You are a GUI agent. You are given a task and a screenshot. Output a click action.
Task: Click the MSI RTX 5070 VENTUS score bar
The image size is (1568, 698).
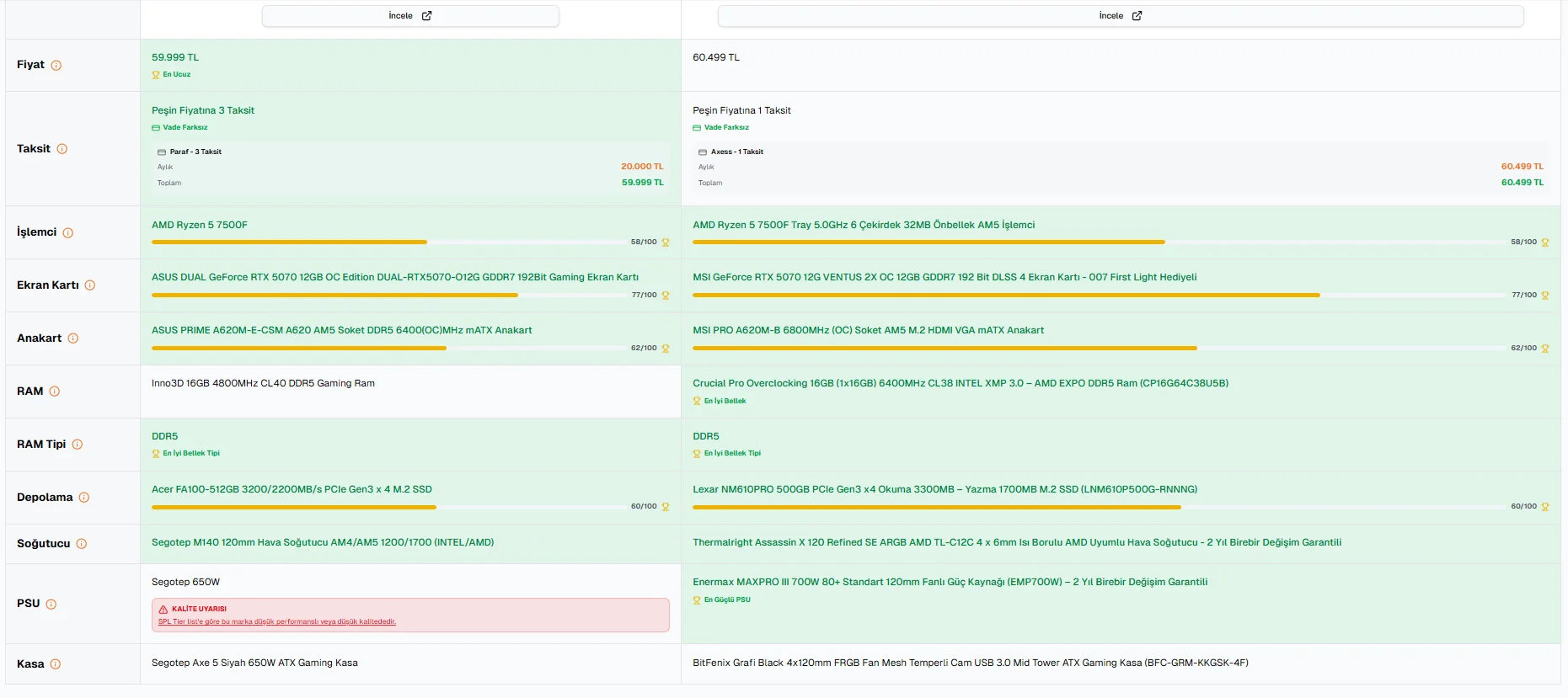click(x=1099, y=296)
